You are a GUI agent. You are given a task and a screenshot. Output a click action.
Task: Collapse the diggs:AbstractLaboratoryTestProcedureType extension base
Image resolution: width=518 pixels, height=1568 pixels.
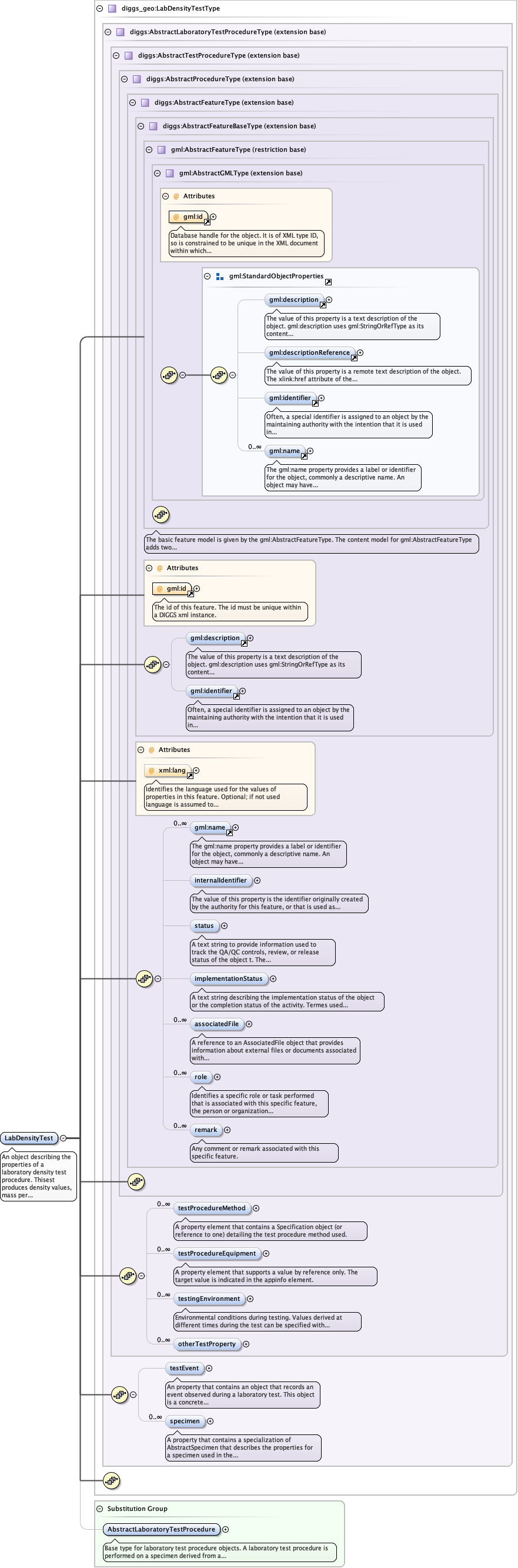tap(108, 32)
